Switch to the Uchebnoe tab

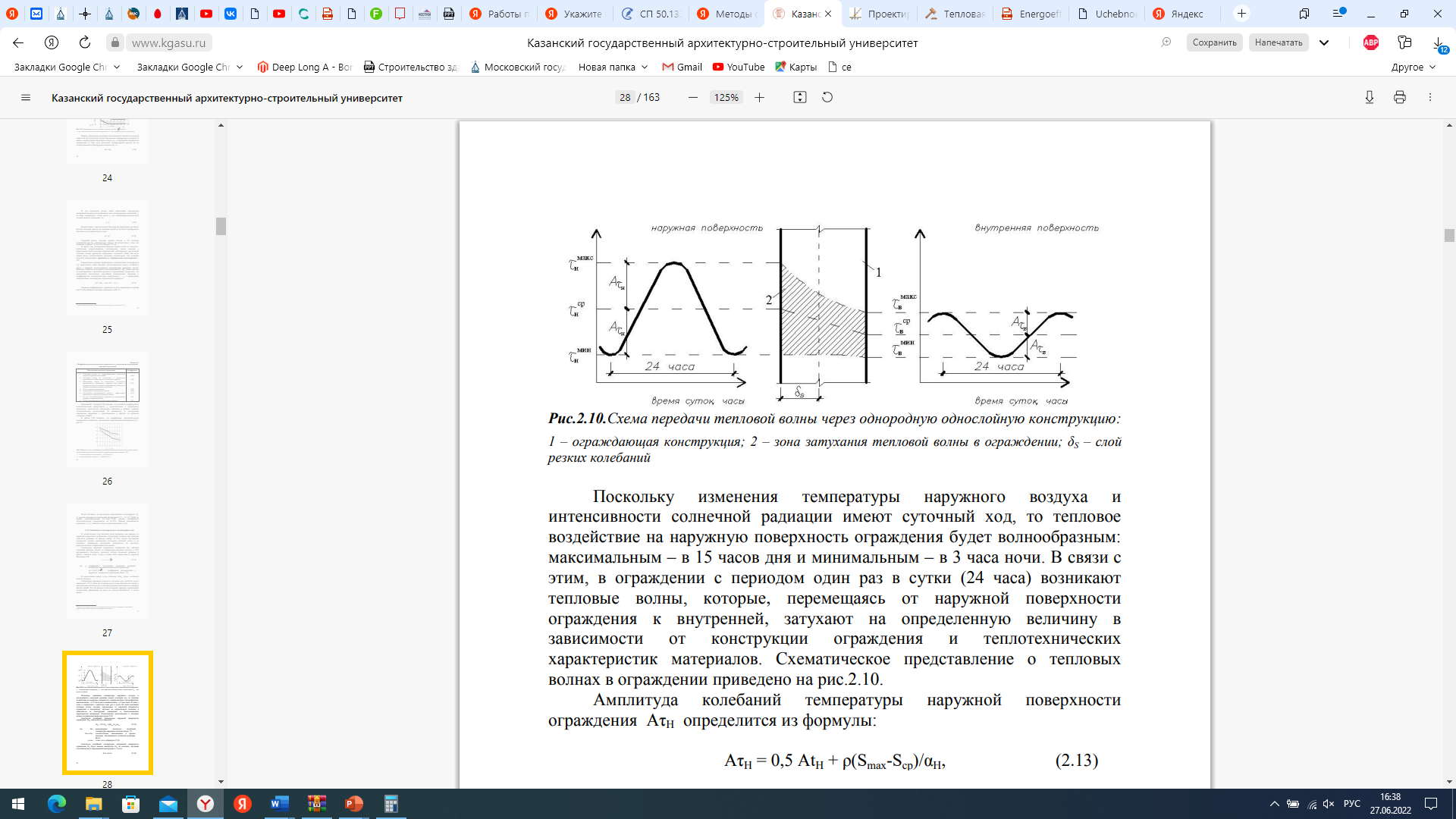[x=1106, y=14]
